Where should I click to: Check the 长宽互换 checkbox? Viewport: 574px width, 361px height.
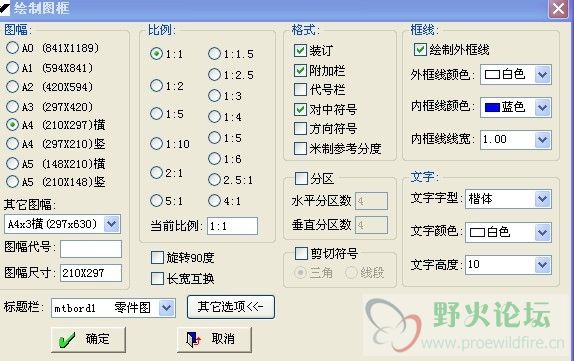[x=157, y=279]
